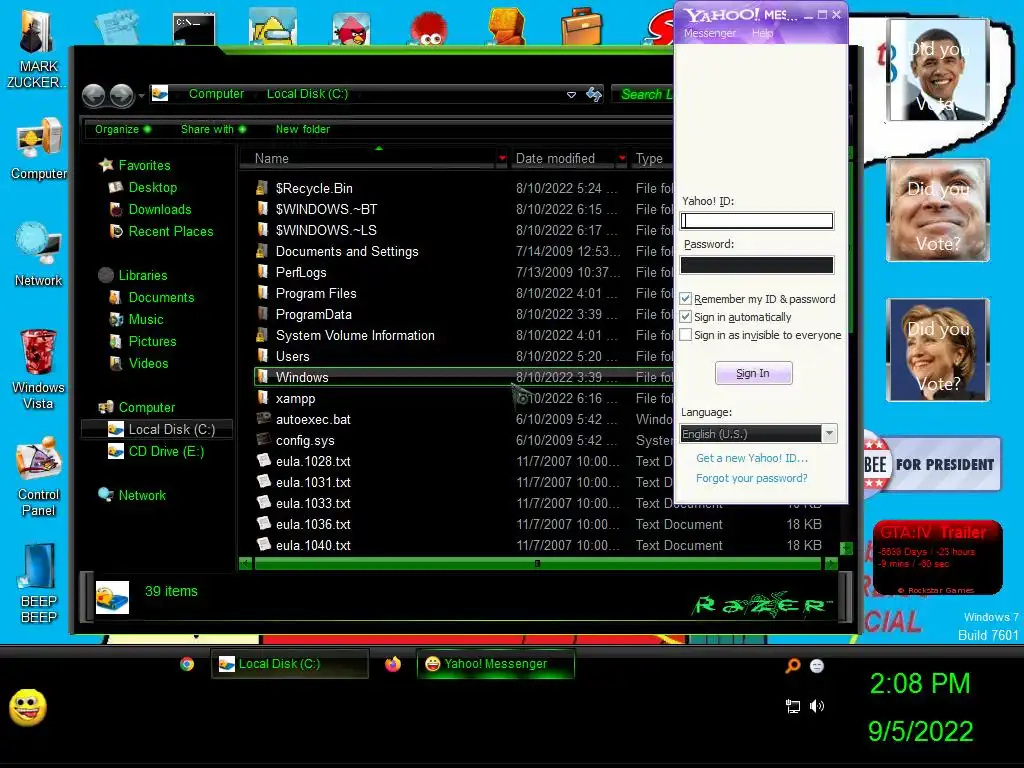This screenshot has height=768, width=1024.
Task: Click the clock showing 2:08 PM
Action: click(x=920, y=684)
